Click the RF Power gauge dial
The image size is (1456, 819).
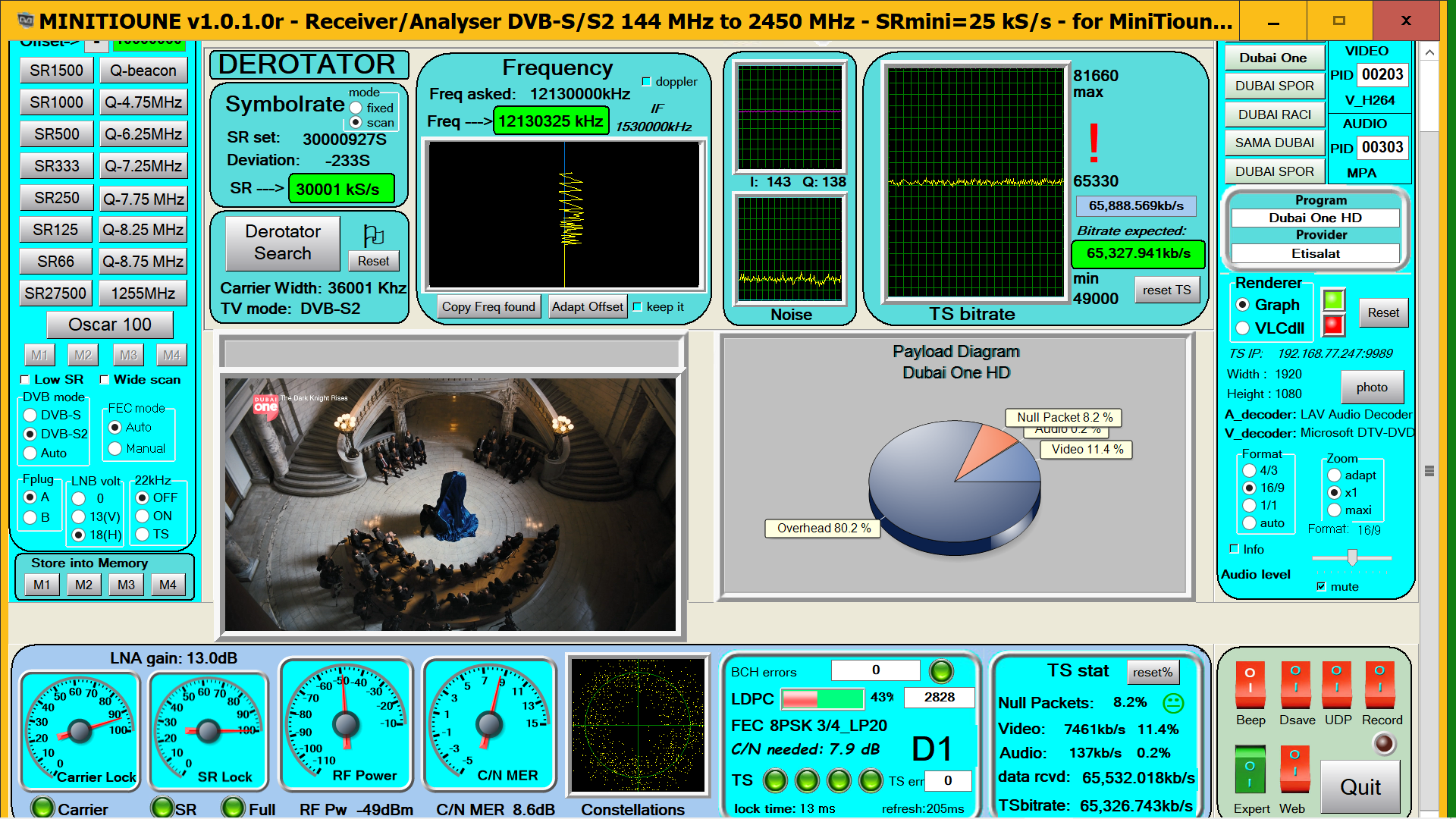[346, 724]
